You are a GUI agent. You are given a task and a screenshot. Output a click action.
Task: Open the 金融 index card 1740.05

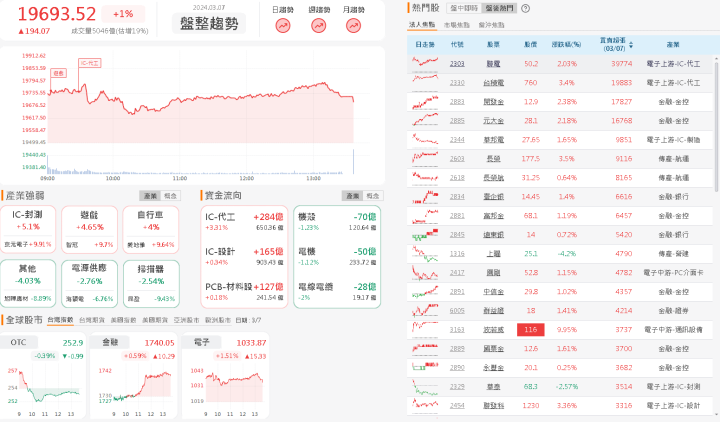[133, 376]
